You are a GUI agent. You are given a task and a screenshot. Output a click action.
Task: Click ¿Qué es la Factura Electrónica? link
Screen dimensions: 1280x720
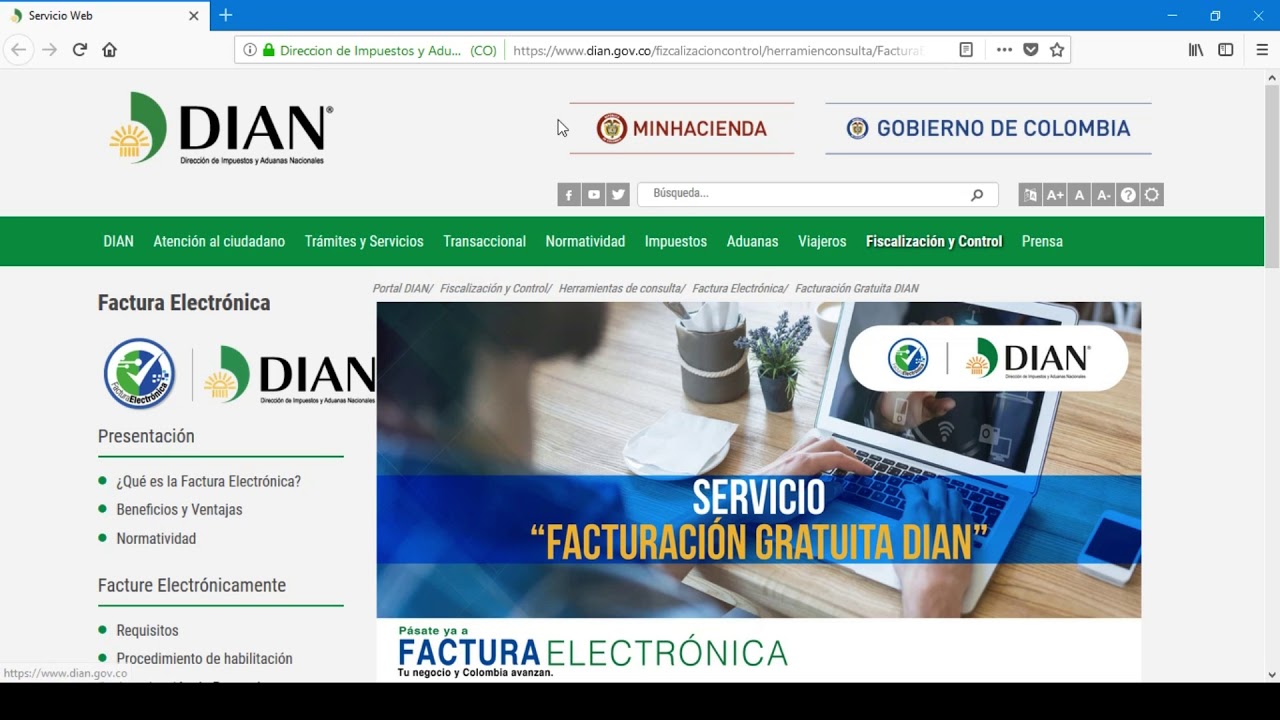click(x=208, y=481)
